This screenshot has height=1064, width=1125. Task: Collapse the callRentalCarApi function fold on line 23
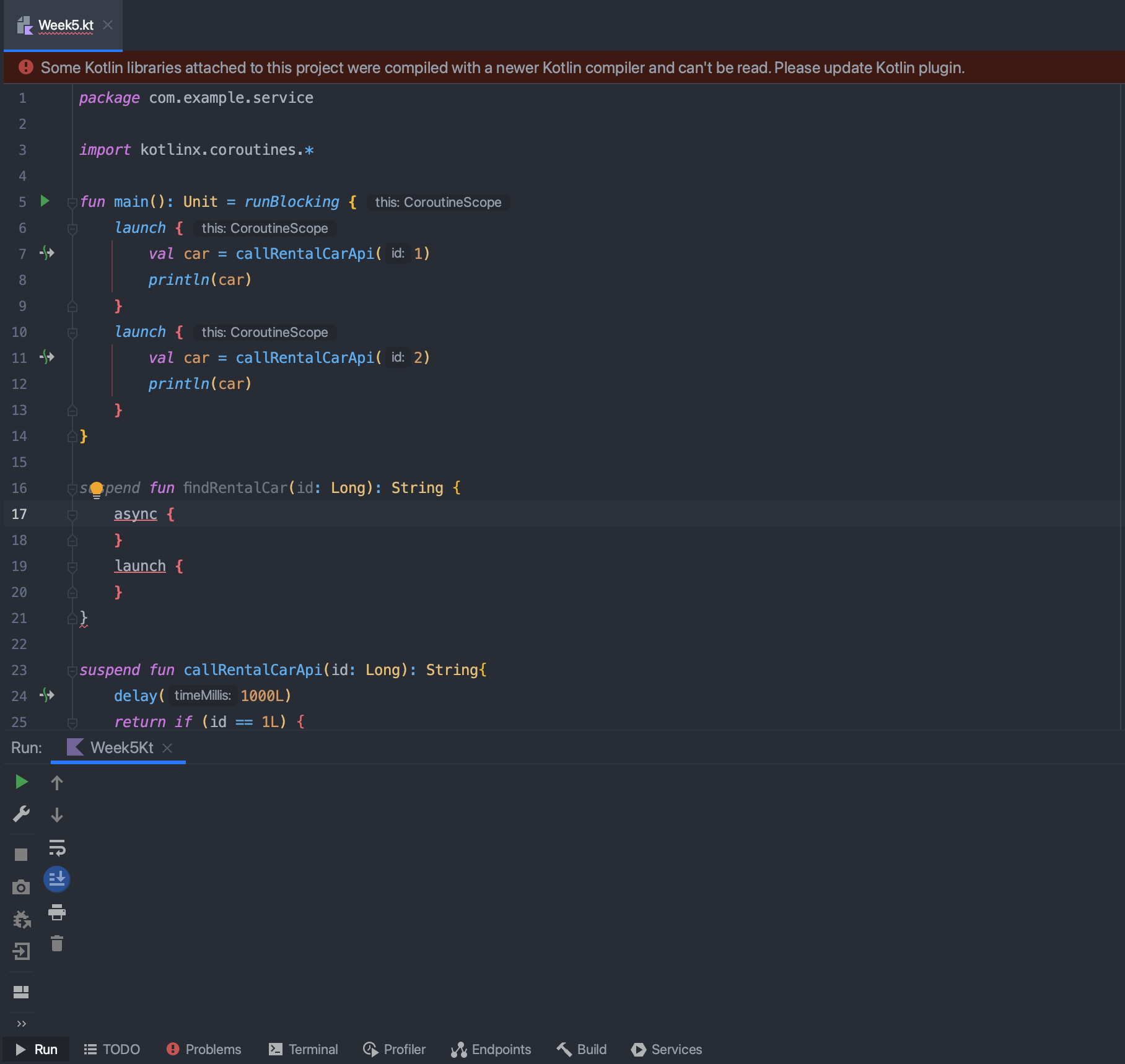(72, 671)
